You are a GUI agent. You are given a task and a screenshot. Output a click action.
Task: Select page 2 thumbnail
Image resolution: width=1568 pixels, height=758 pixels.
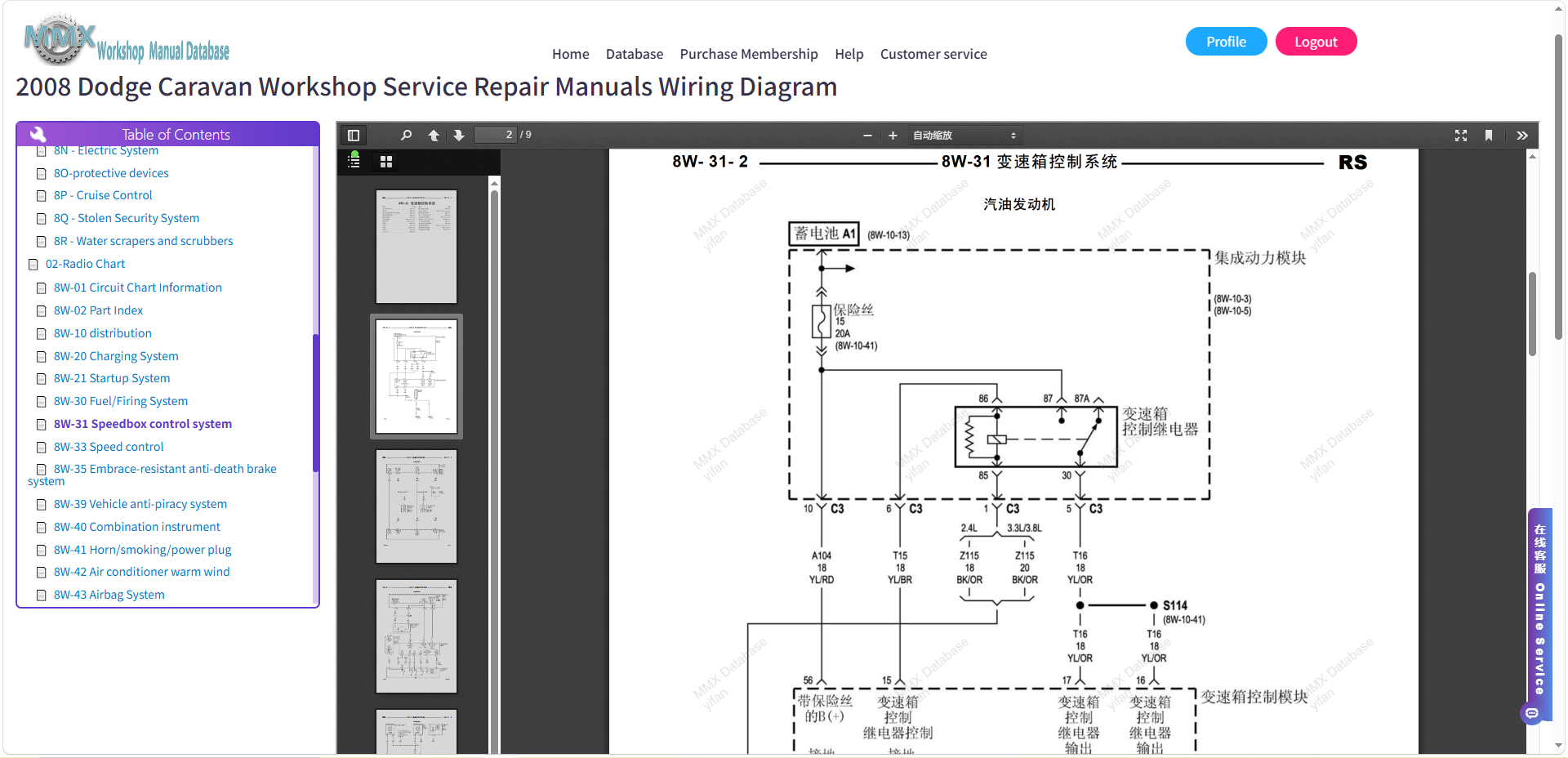tap(416, 377)
